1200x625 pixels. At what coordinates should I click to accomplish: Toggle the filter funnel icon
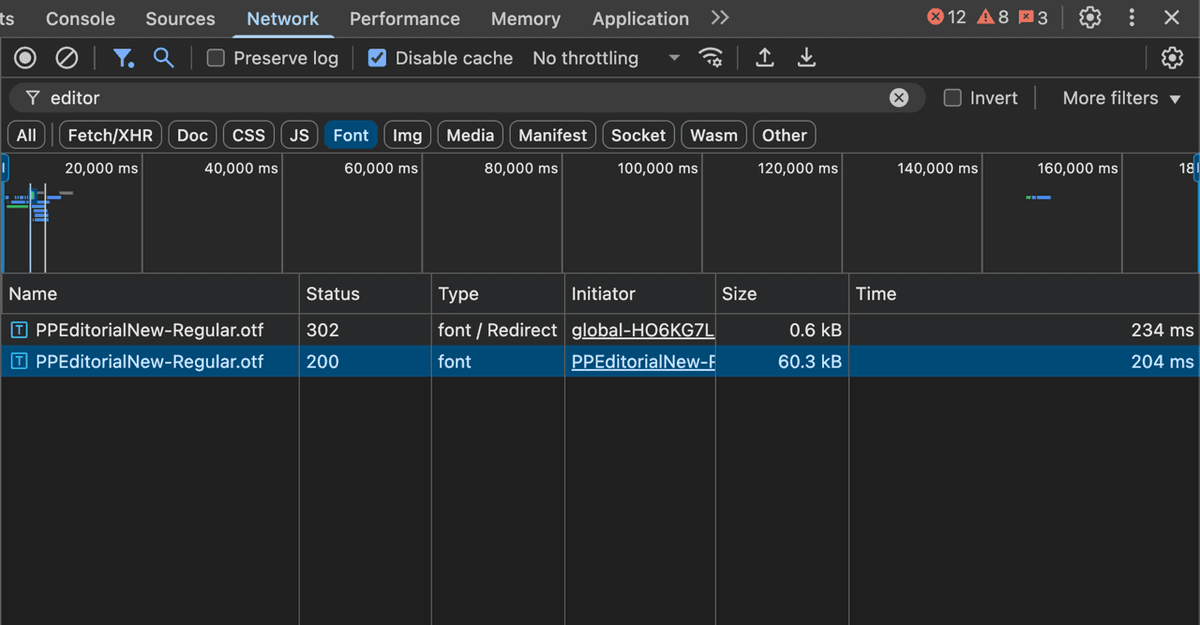(x=123, y=58)
